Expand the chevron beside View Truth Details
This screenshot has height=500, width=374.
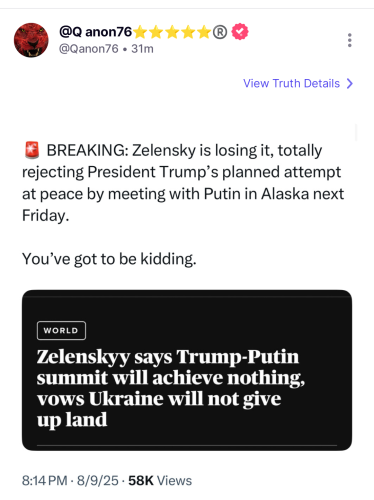tap(349, 83)
